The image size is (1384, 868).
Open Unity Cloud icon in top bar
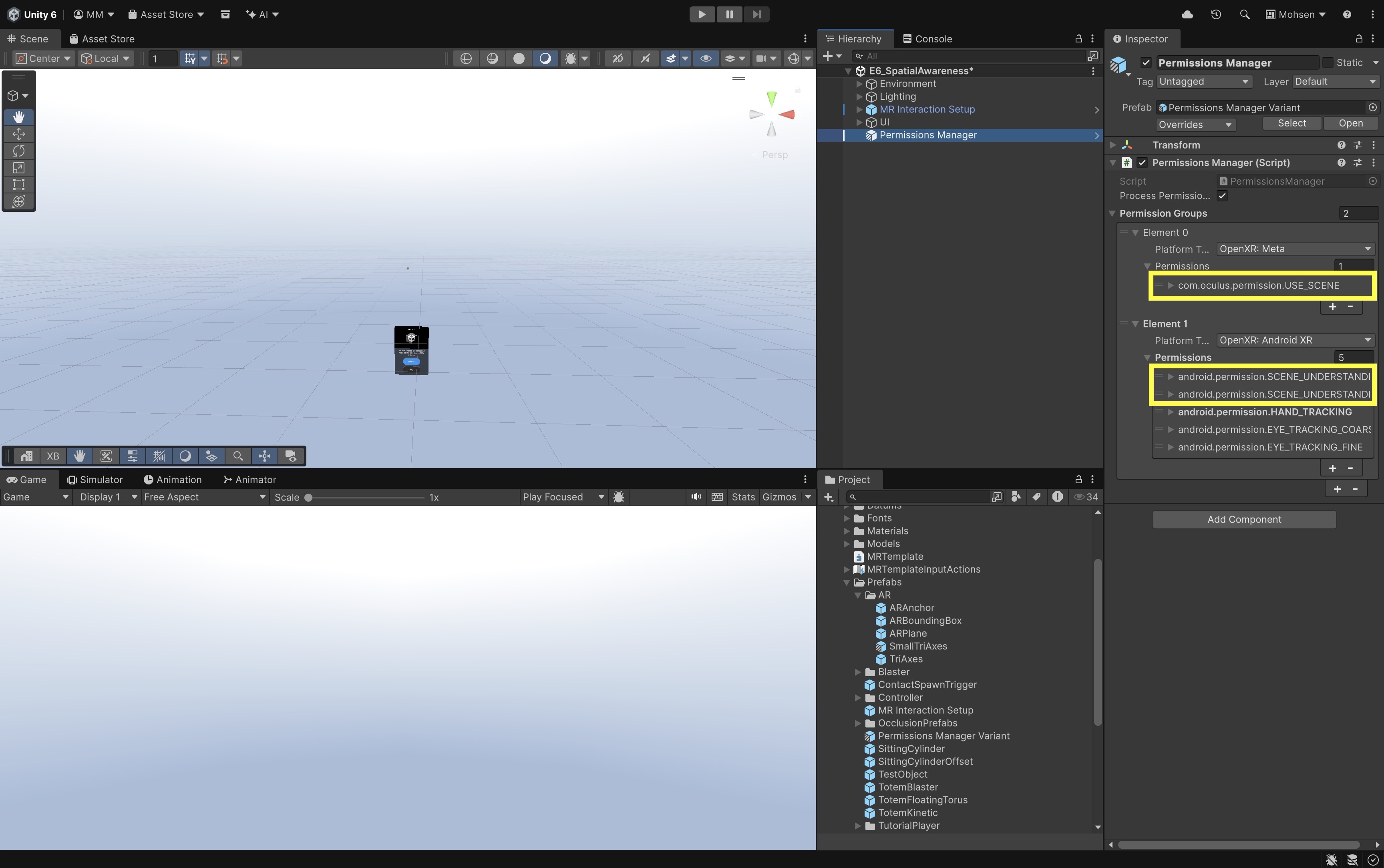[x=1187, y=14]
